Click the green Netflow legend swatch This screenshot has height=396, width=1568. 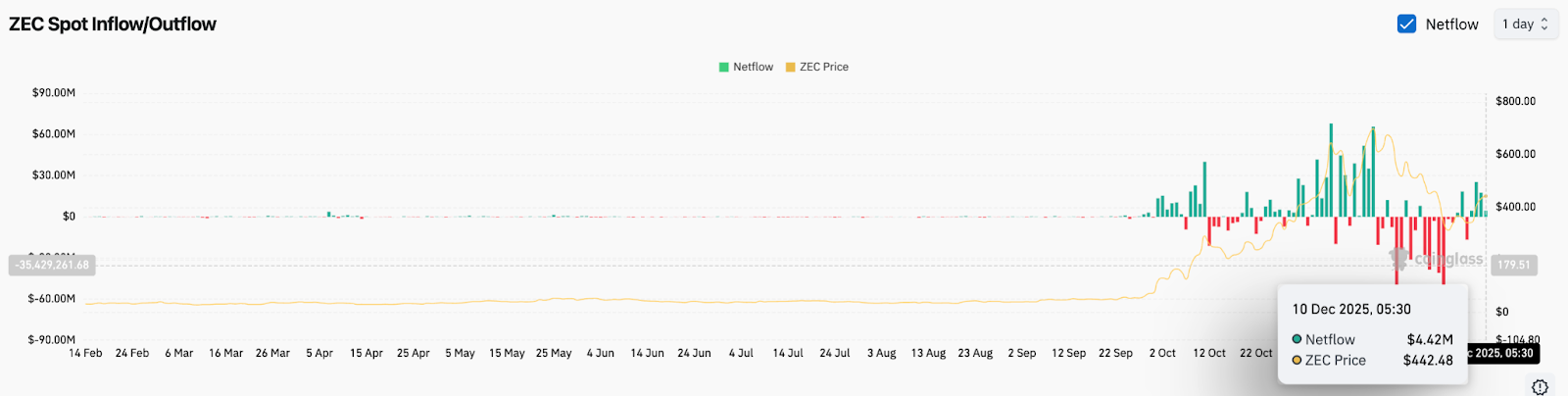click(x=724, y=67)
